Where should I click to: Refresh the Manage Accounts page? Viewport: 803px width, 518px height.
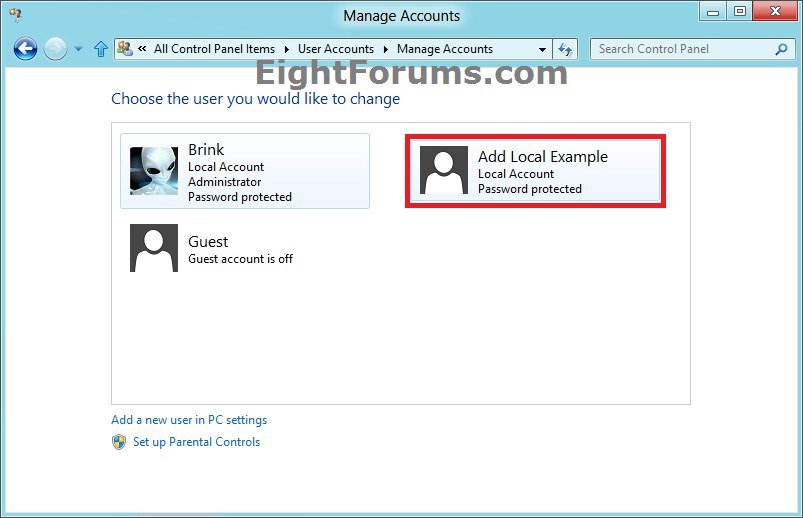coord(565,50)
